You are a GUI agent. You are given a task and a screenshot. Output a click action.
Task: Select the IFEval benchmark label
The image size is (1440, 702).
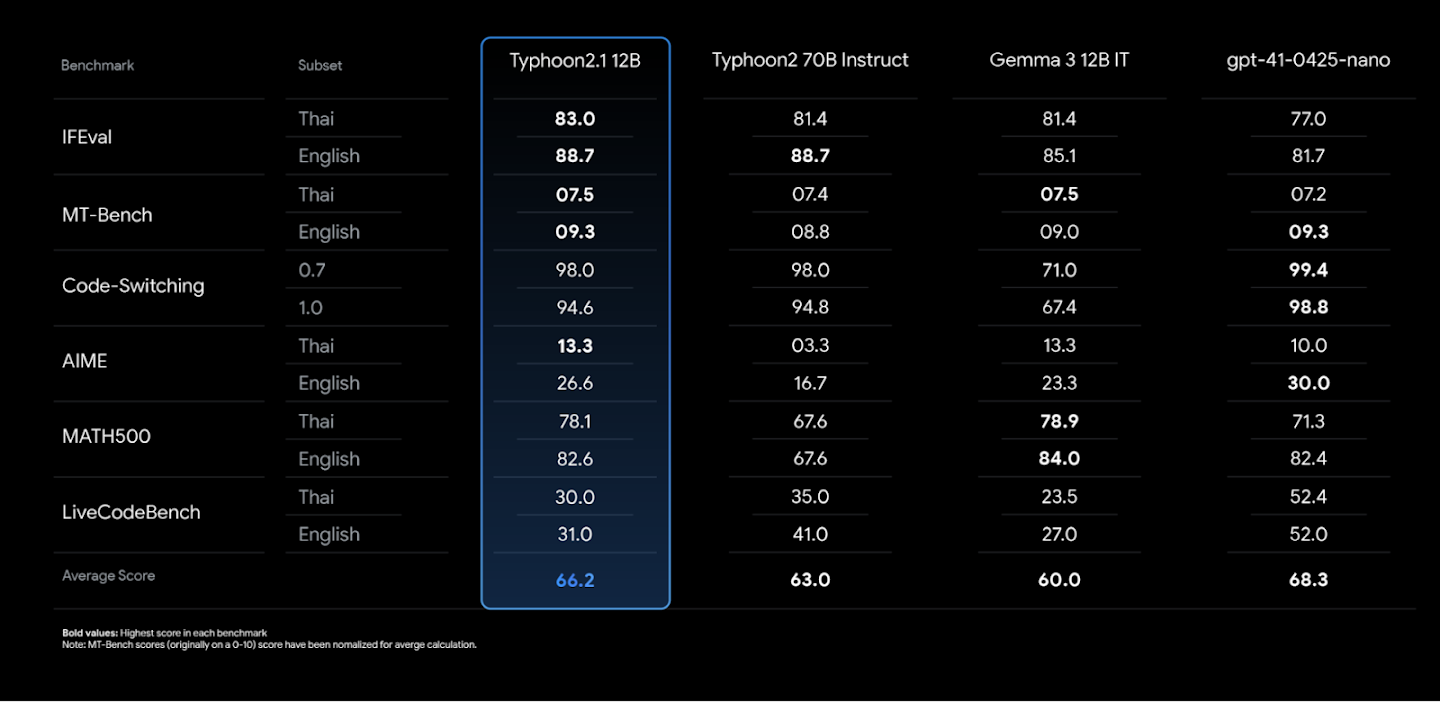[x=87, y=137]
